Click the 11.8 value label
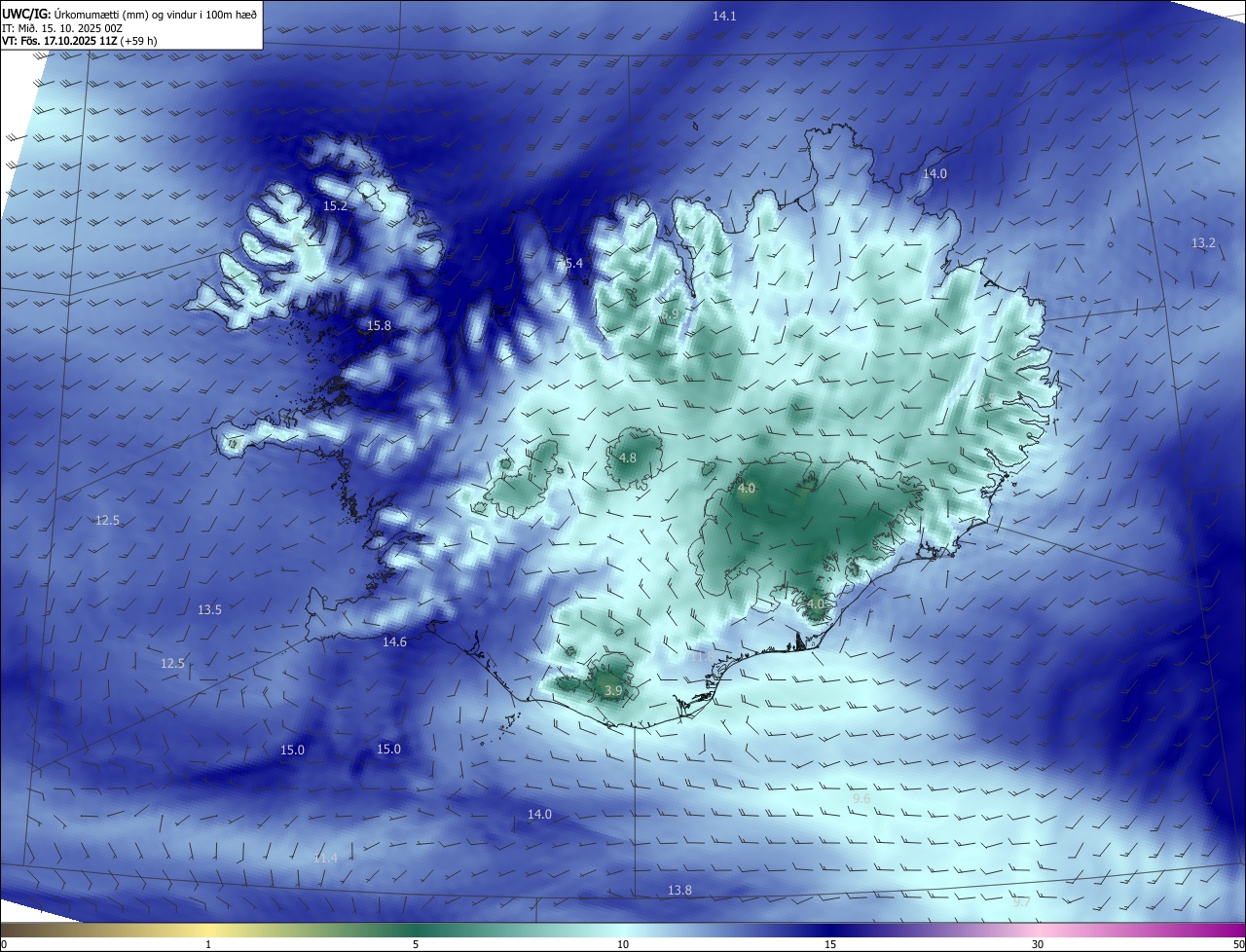Screen dimensions: 1246x952 click(701, 656)
